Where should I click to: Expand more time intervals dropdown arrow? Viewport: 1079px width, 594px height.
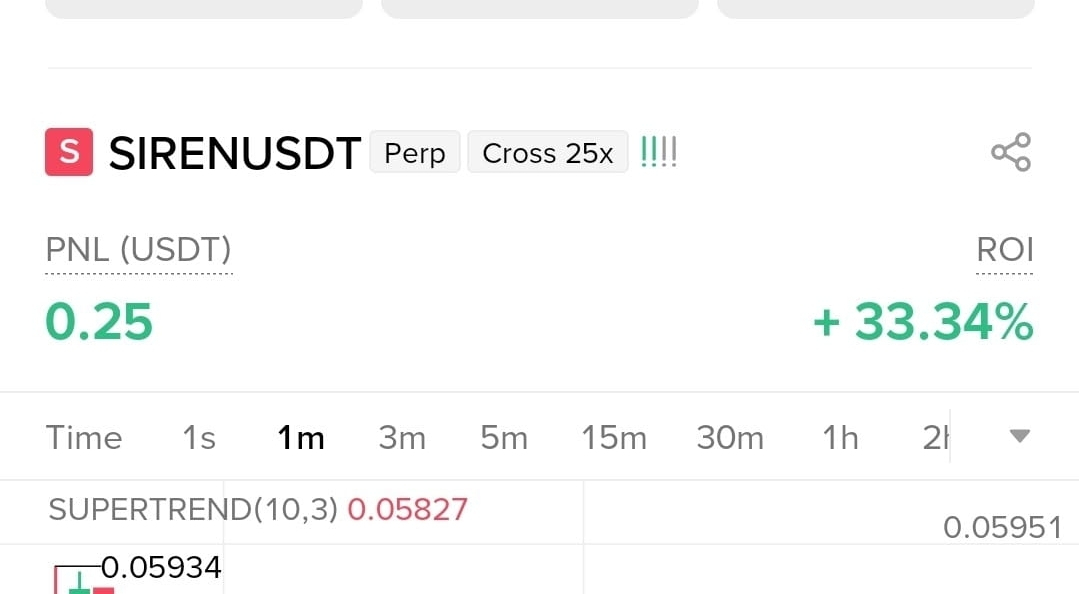1019,436
